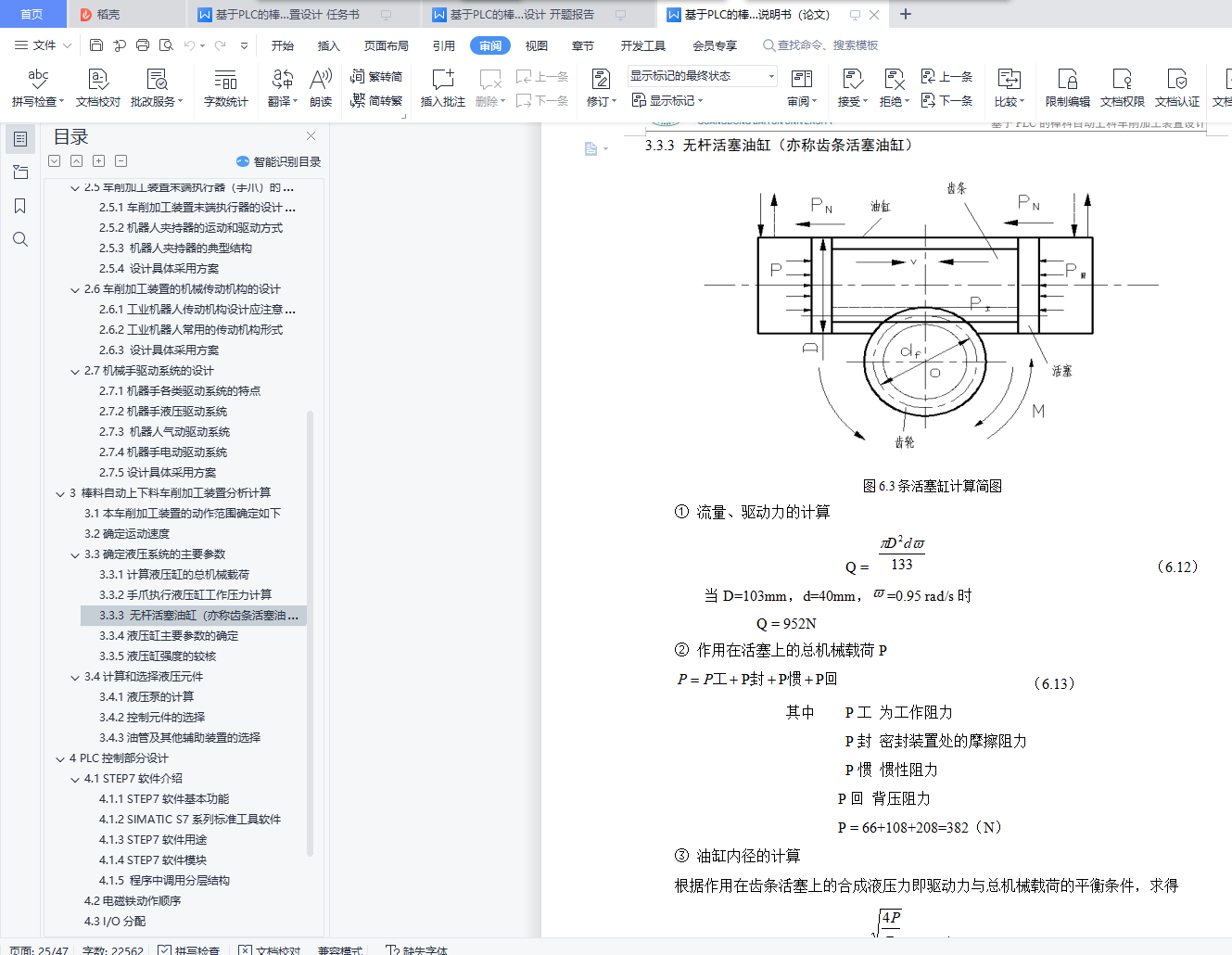Collapse section 4.1 STEP7 软件介绍

coord(75,779)
